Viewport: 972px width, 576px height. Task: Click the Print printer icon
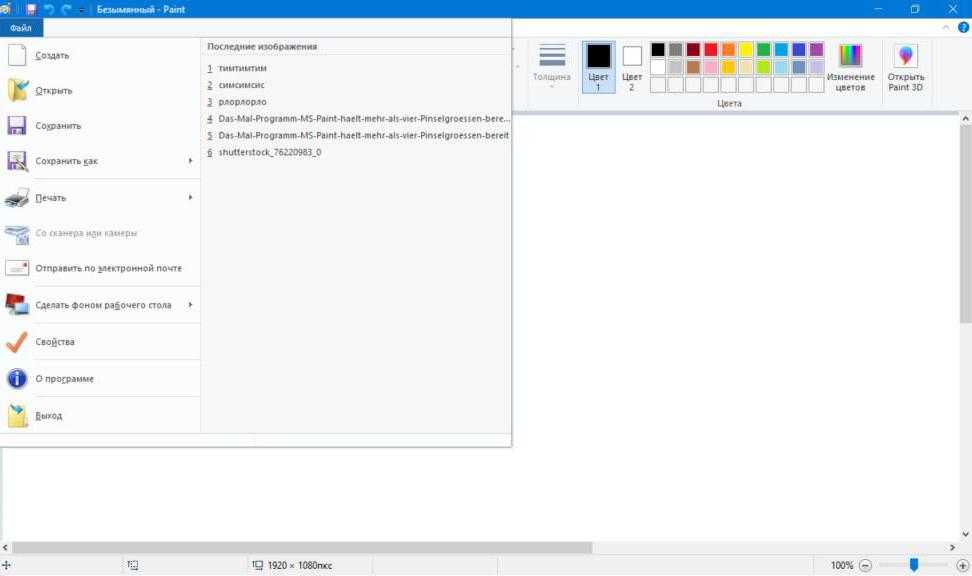click(17, 198)
